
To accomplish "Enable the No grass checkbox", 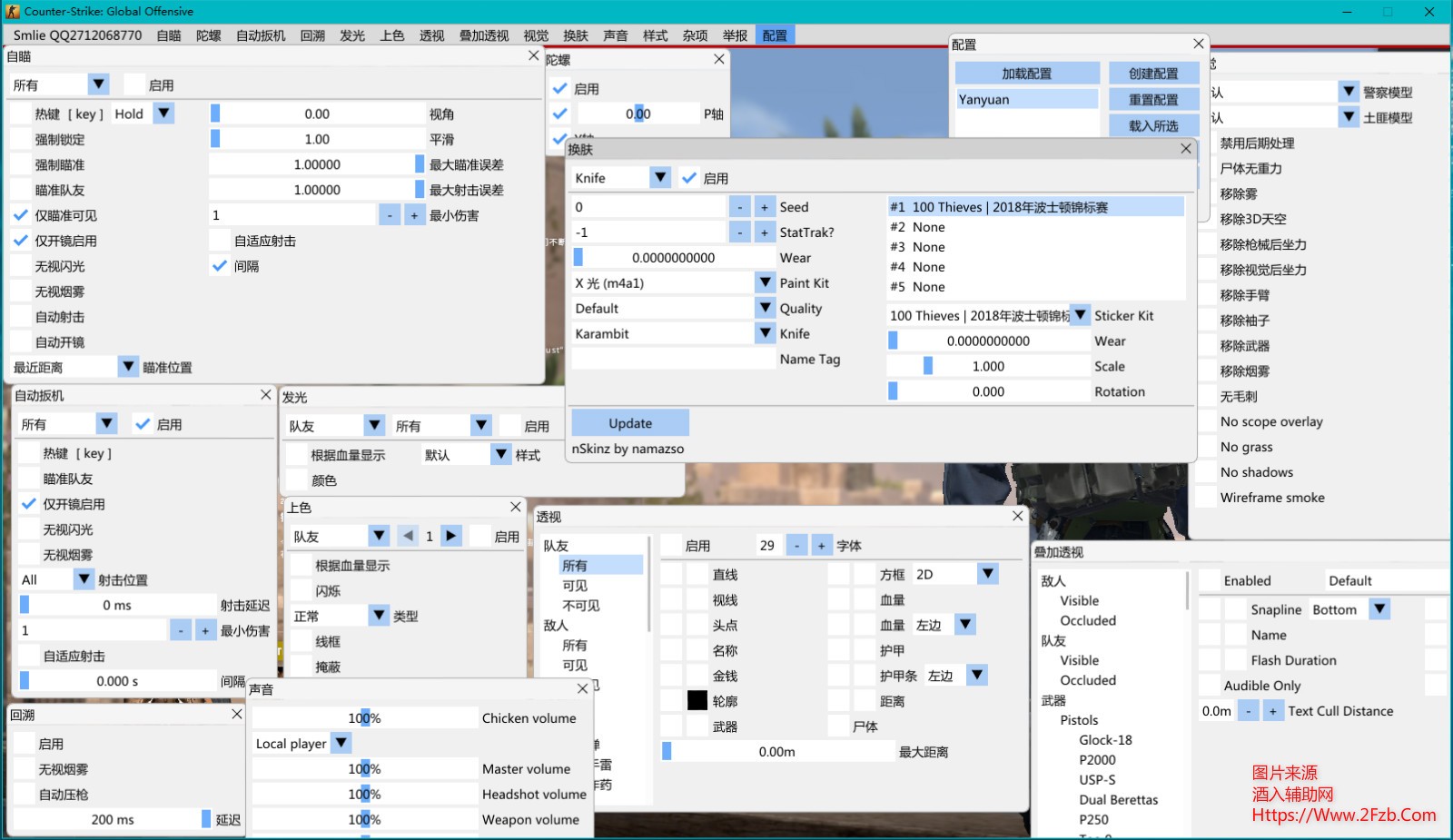I will pos(1206,447).
